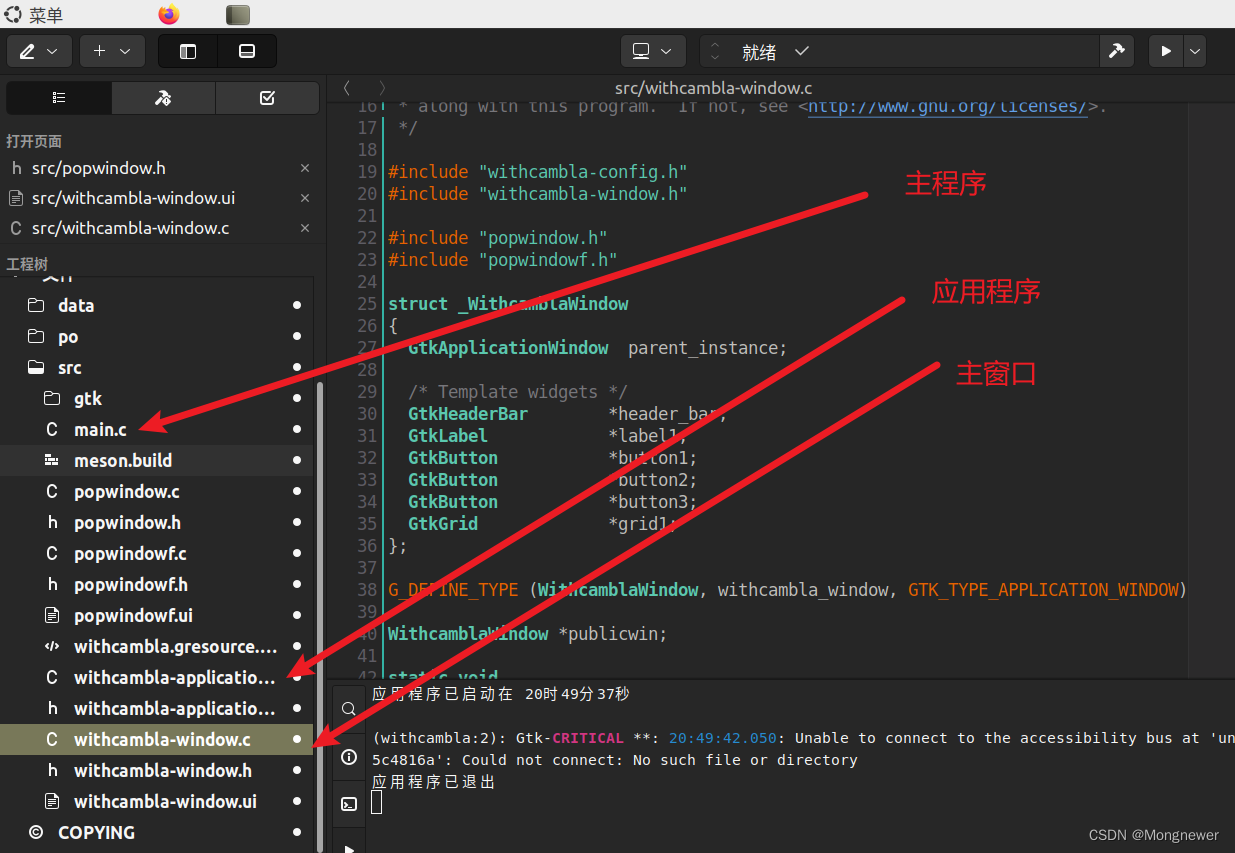1235x853 pixels.
Task: Open the project tree panel icon
Action: tap(58, 98)
